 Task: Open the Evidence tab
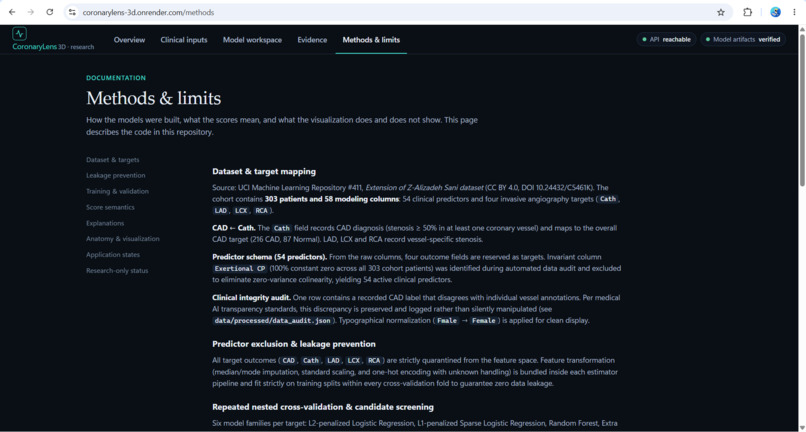[312, 40]
